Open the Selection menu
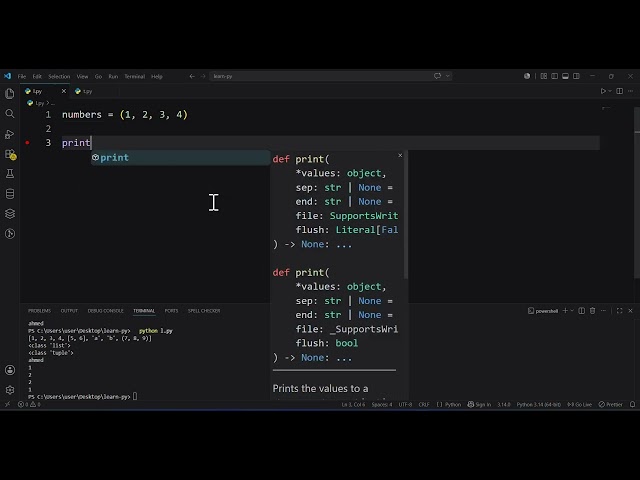Image resolution: width=640 pixels, height=480 pixels. click(x=59, y=76)
